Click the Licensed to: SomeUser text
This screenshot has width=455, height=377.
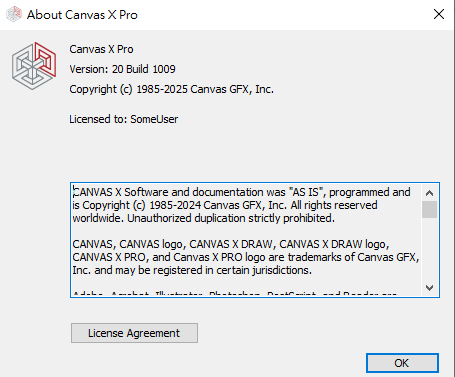pyautogui.click(x=123, y=119)
